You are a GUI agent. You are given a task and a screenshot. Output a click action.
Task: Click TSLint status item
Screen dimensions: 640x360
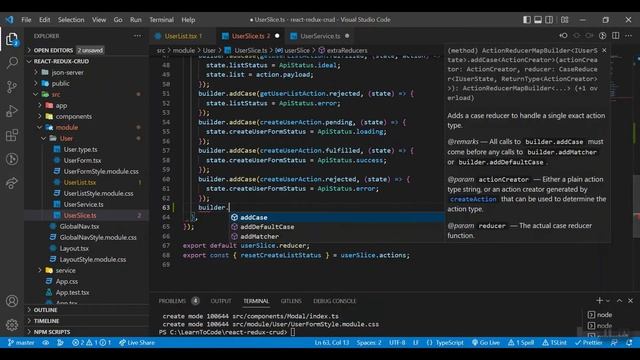point(554,342)
